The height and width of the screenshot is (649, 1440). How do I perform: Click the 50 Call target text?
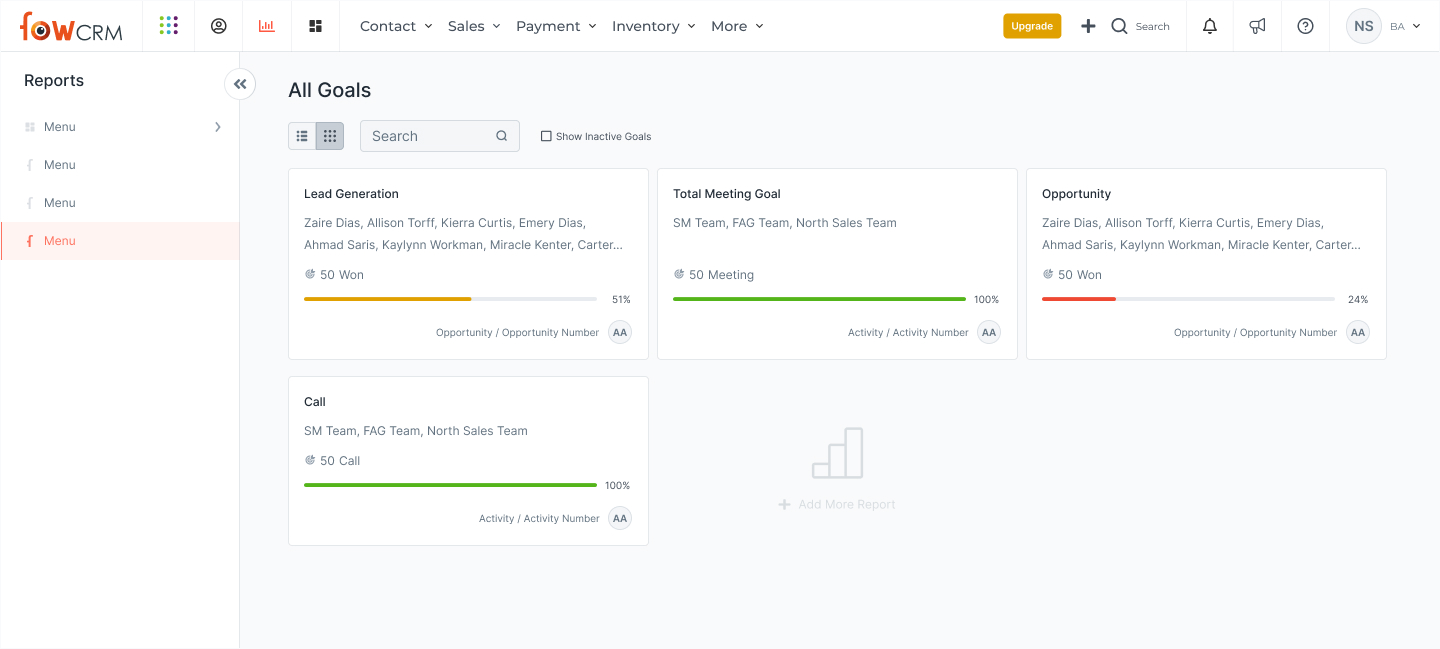pyautogui.click(x=340, y=460)
